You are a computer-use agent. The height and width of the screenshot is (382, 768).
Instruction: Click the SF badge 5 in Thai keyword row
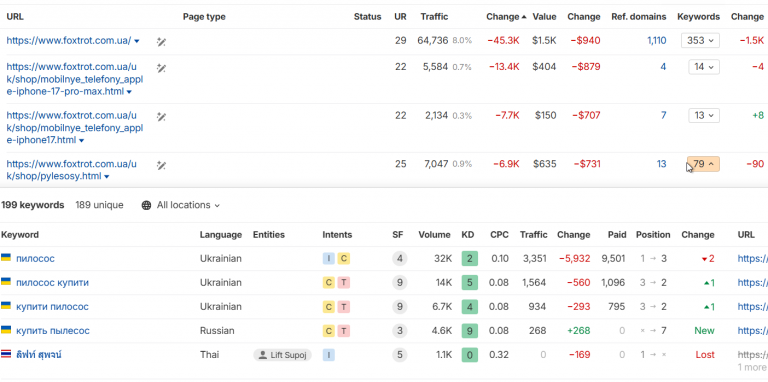[400, 355]
